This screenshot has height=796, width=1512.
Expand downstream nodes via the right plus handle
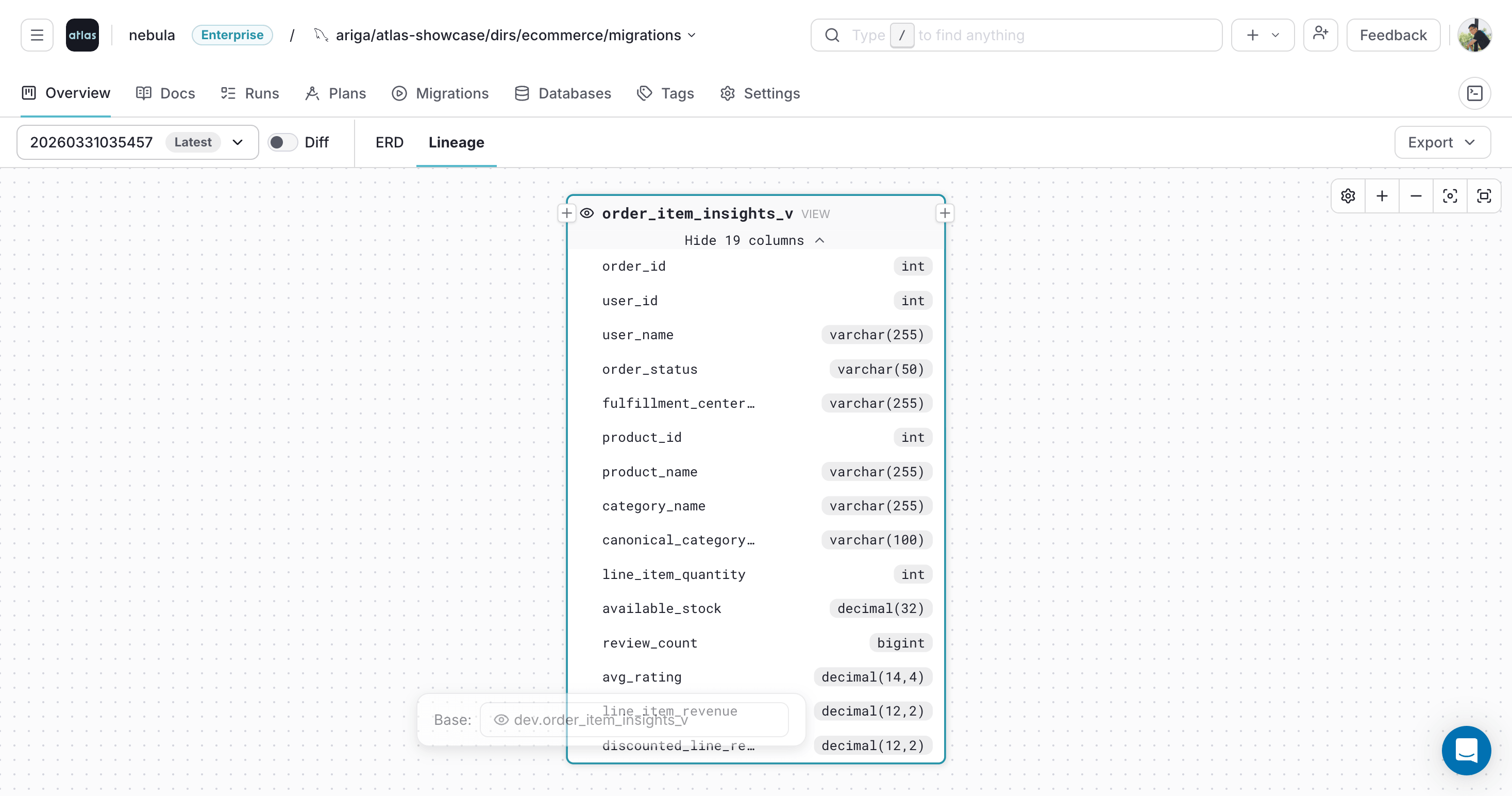[945, 213]
